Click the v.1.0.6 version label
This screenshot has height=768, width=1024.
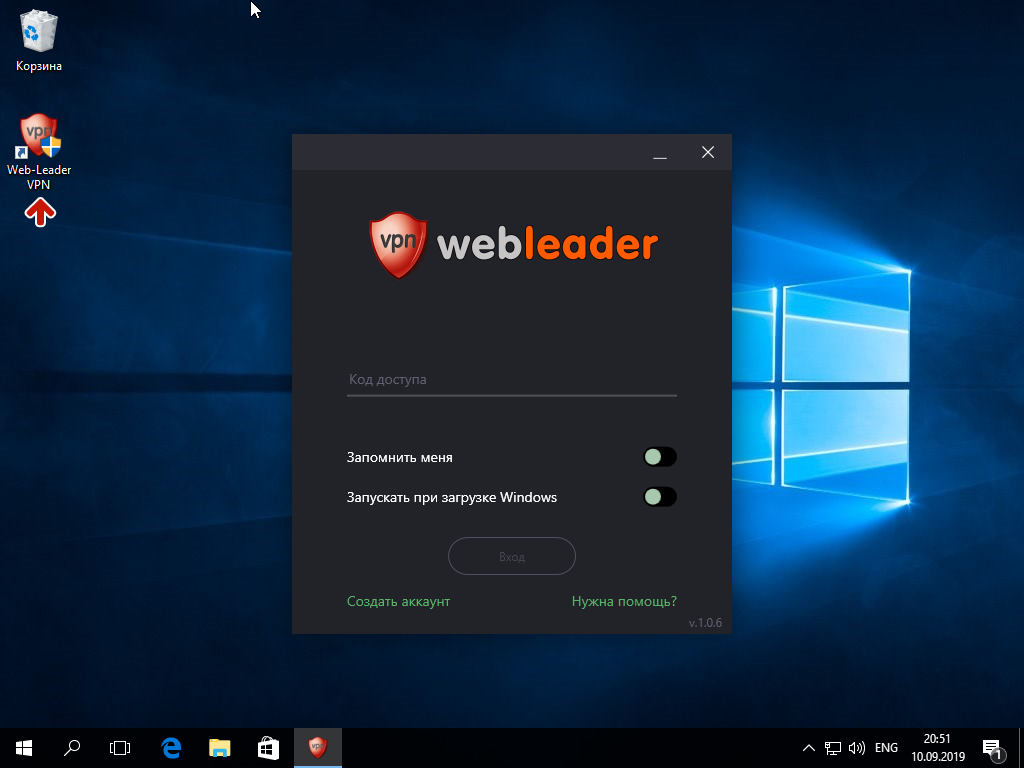coord(705,623)
